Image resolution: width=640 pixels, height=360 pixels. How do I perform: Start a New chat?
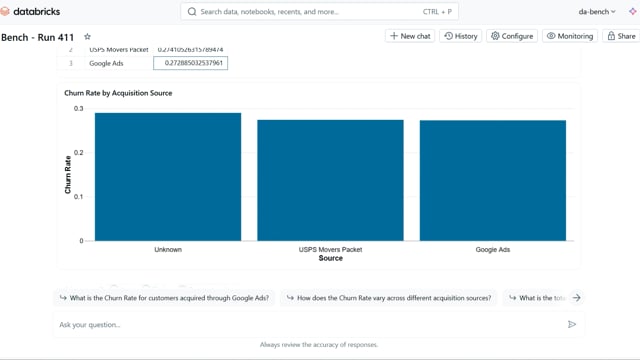coord(410,36)
